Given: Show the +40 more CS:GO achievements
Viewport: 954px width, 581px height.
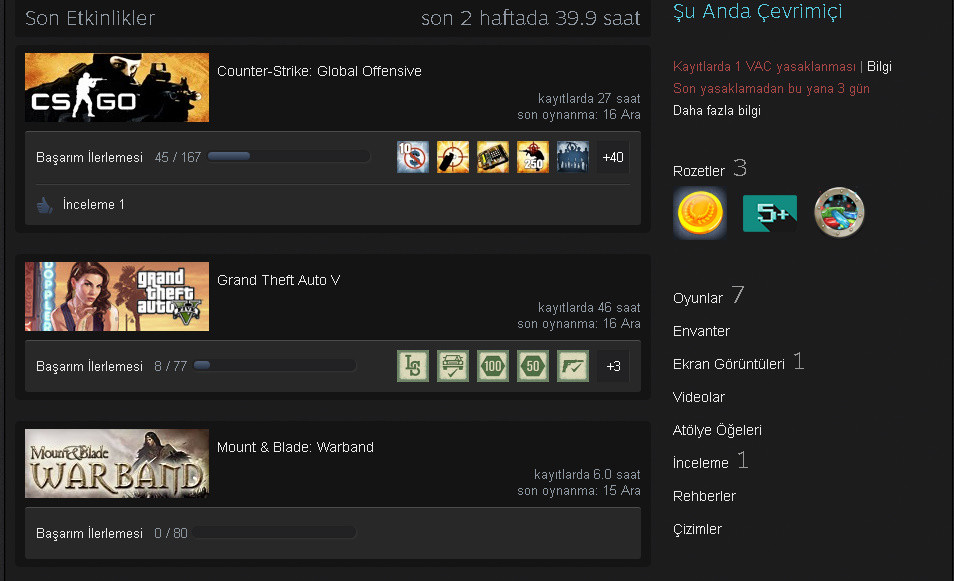Looking at the screenshot, I should coord(613,157).
